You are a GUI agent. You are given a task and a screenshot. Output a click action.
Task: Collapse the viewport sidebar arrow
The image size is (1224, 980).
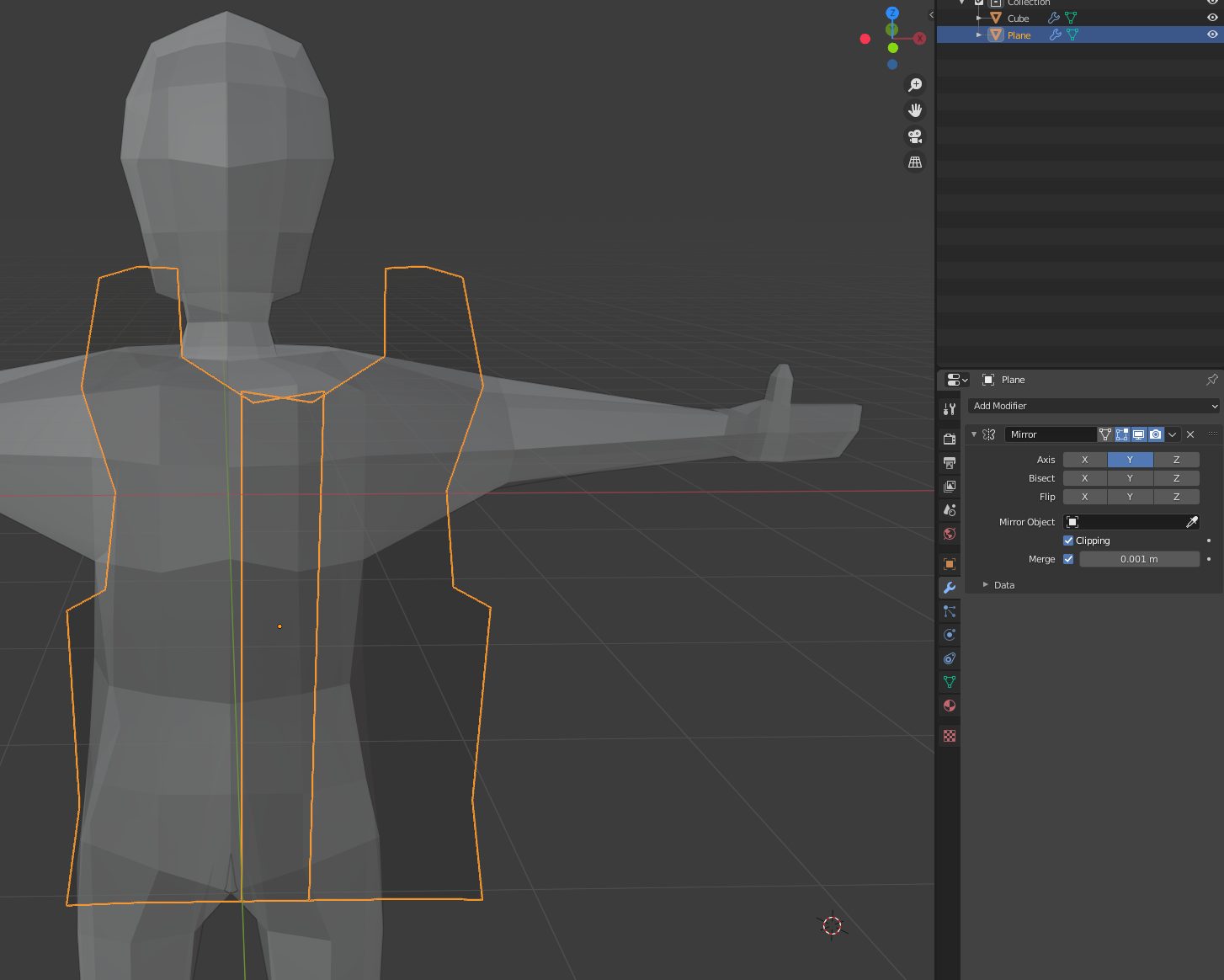pyautogui.click(x=931, y=14)
